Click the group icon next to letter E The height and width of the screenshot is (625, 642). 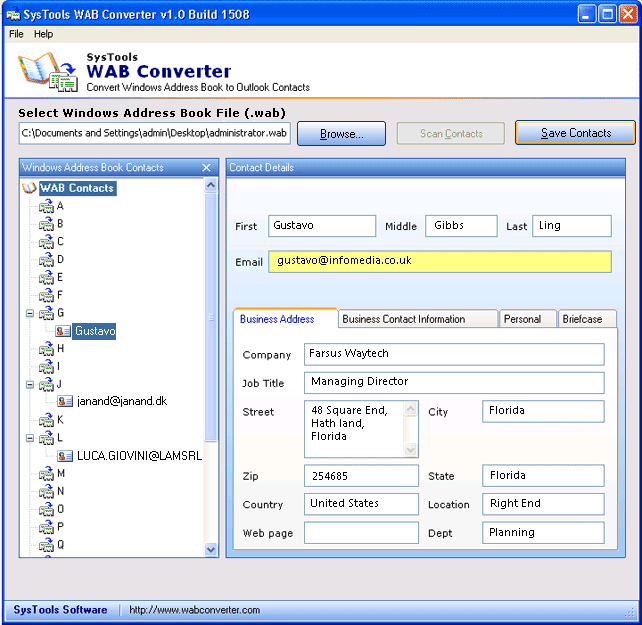tap(46, 278)
